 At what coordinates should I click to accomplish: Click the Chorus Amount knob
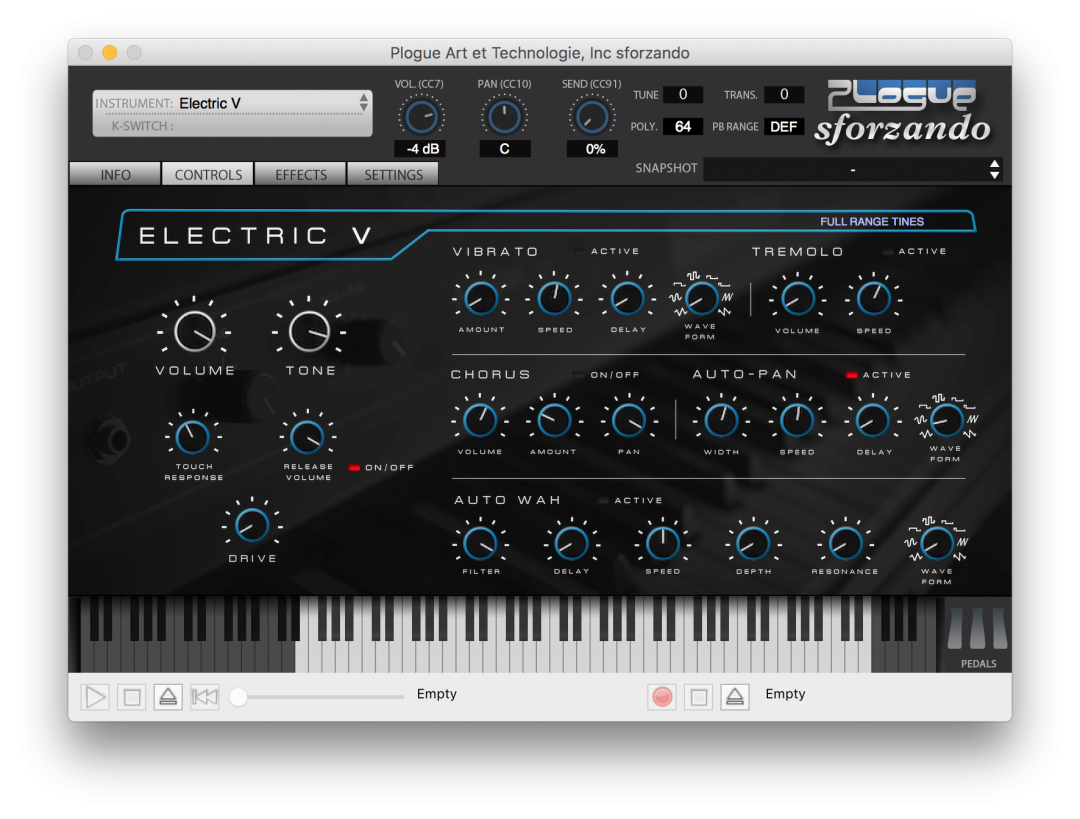[x=553, y=421]
